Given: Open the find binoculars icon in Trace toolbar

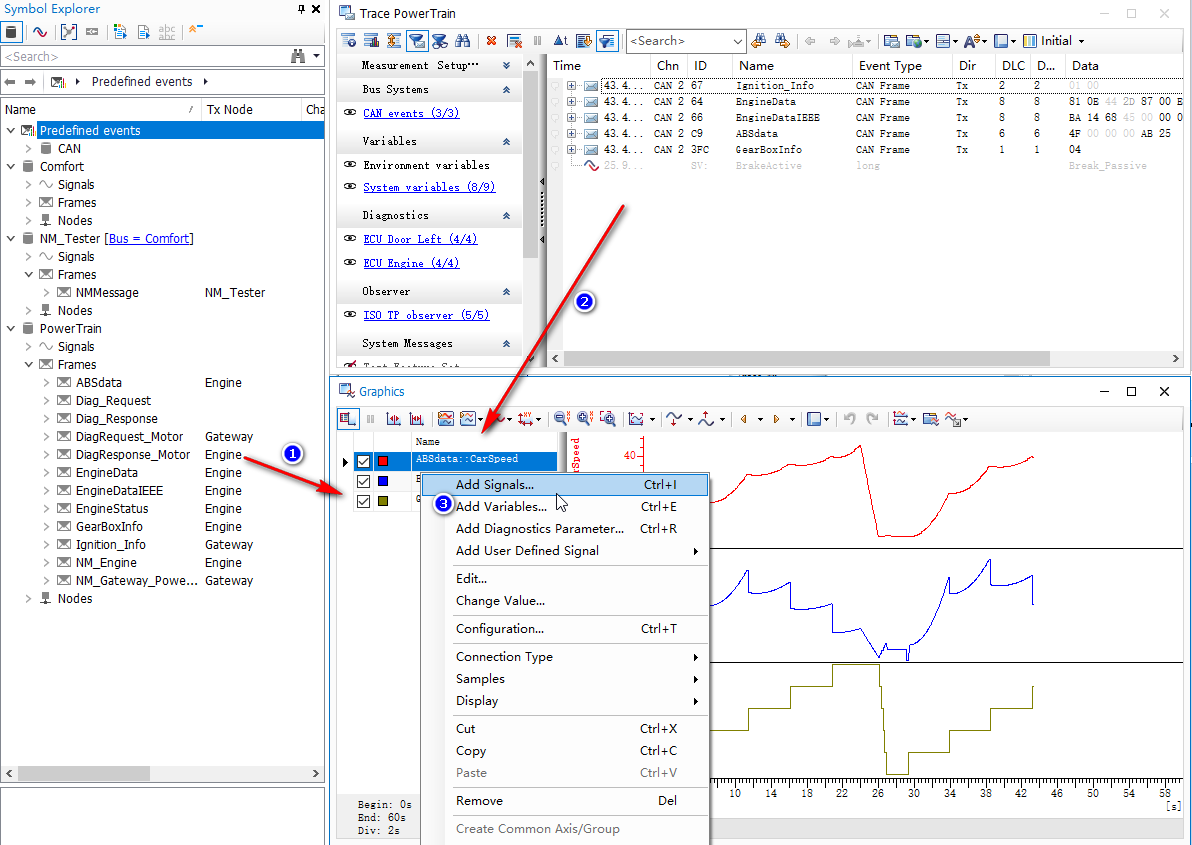Looking at the screenshot, I should click(x=461, y=41).
